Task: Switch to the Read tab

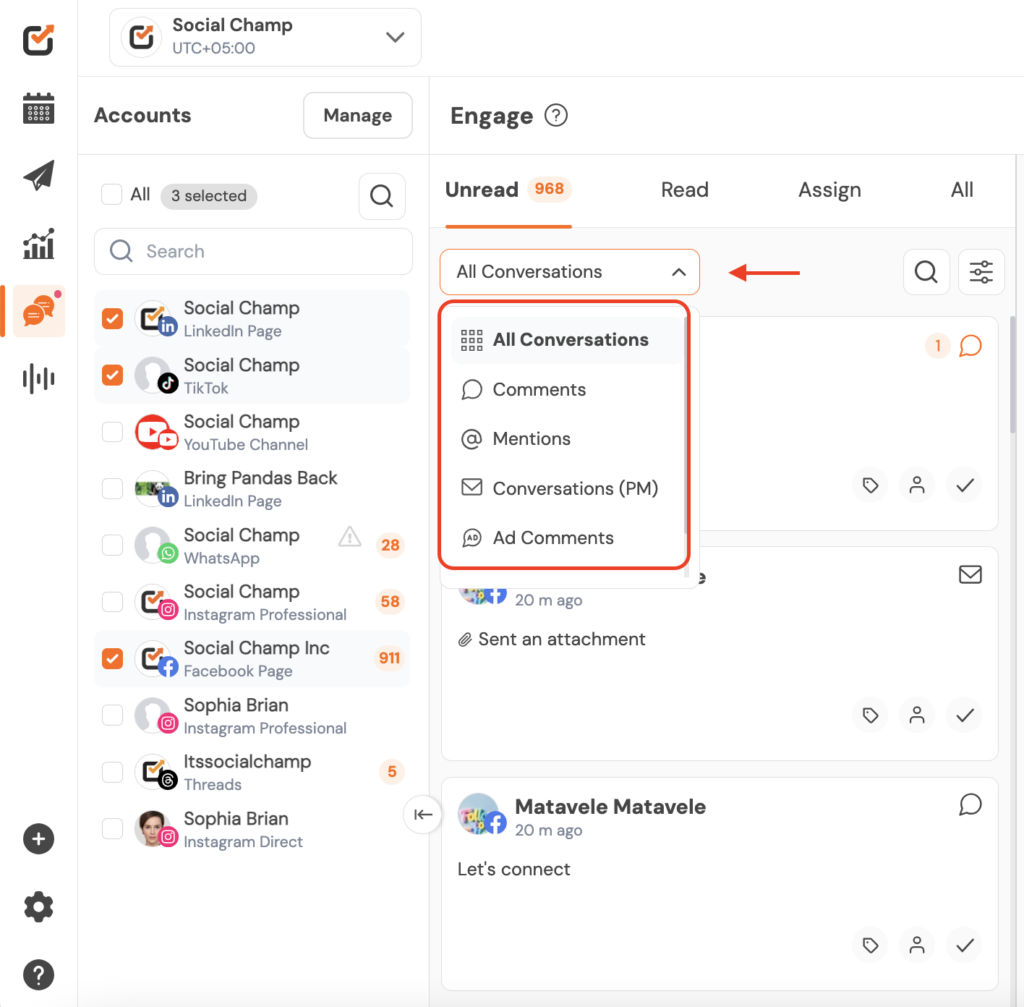Action: point(684,190)
